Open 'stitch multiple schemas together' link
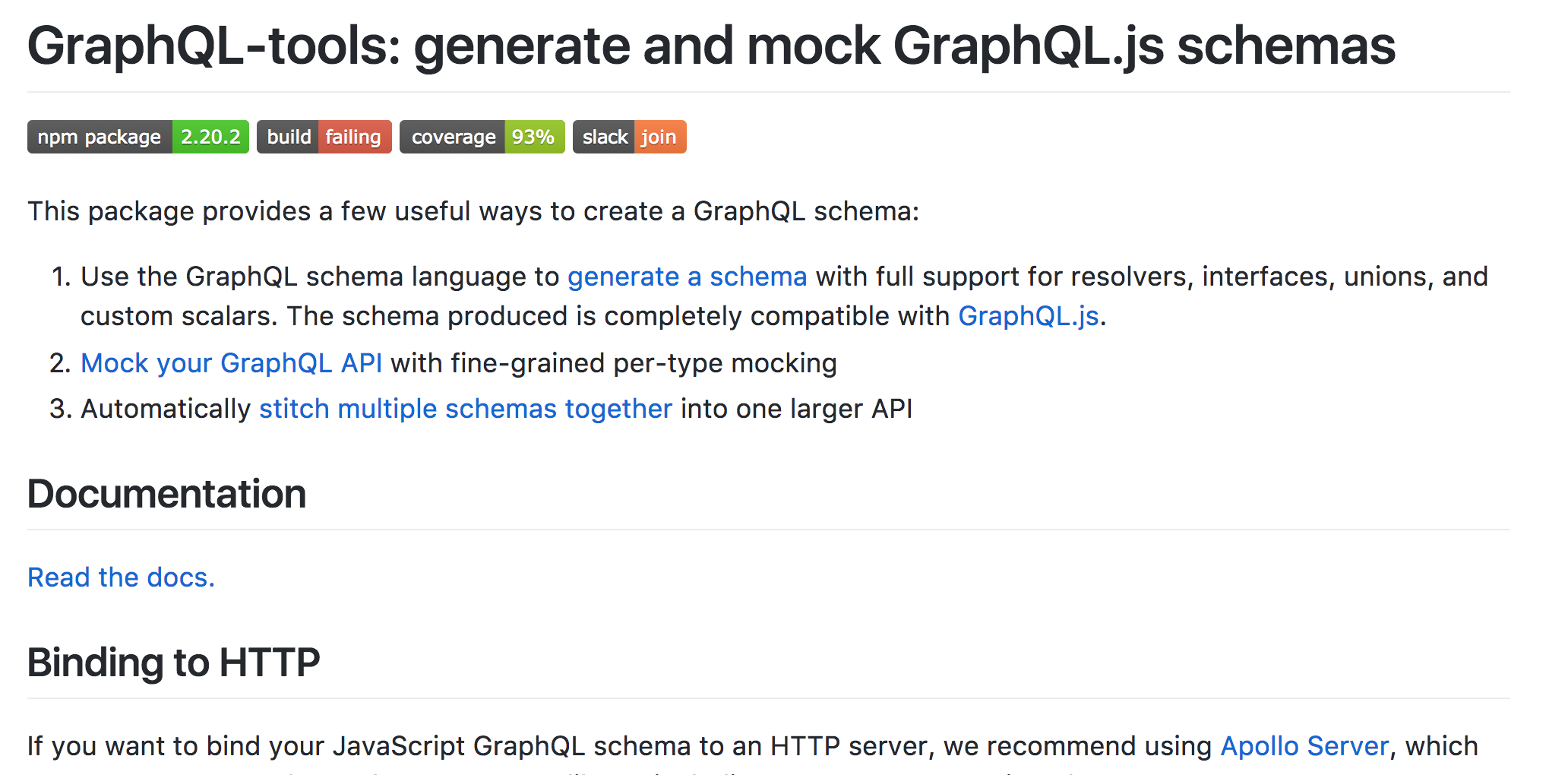Screen dimensions: 1568x775 coord(466,409)
